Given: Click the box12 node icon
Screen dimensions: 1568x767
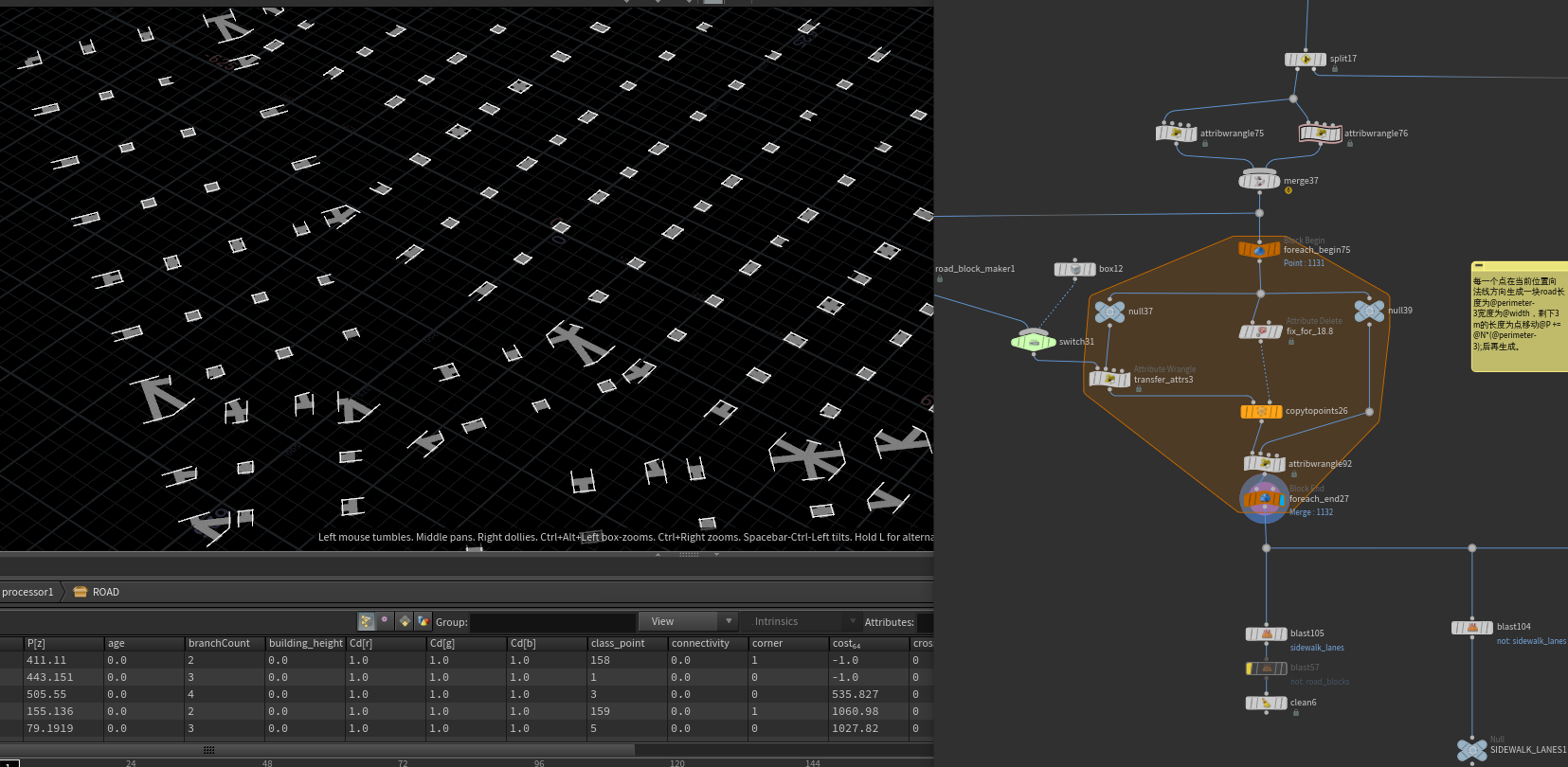Looking at the screenshot, I should [1074, 270].
